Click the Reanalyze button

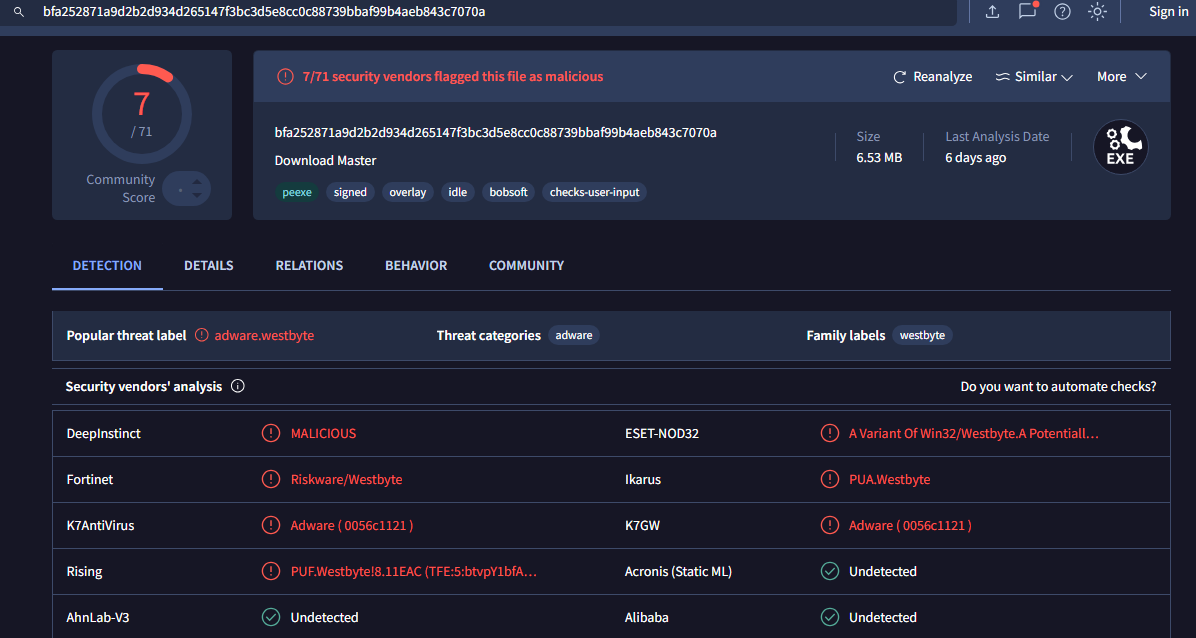(x=933, y=76)
